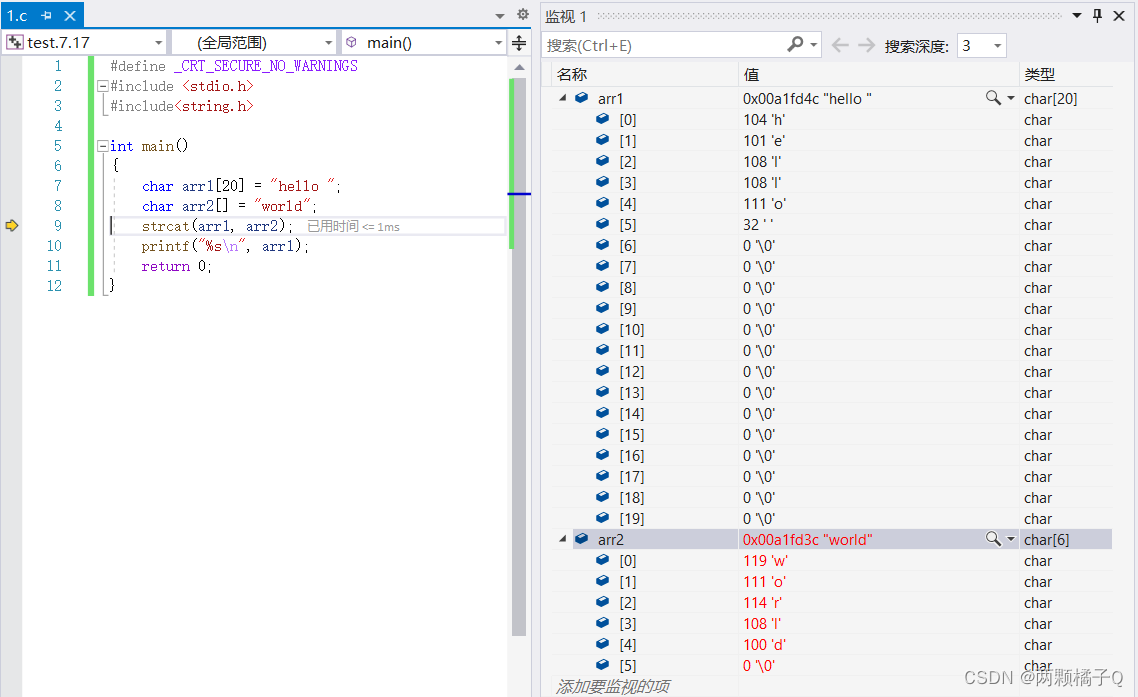Open the arr2 visualizer dropdown arrow

1011,539
